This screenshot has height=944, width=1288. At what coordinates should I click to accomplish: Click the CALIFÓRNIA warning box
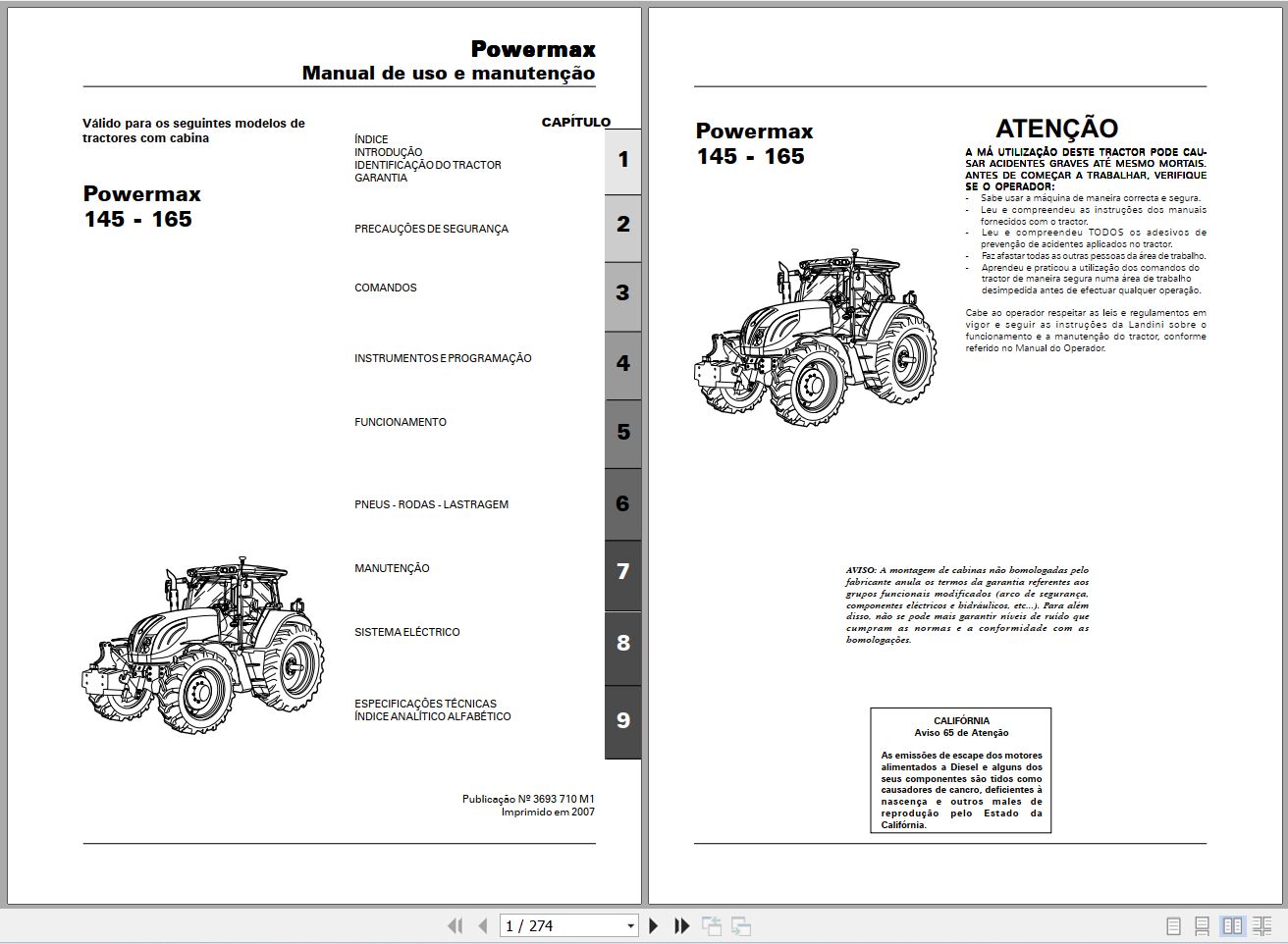(961, 770)
